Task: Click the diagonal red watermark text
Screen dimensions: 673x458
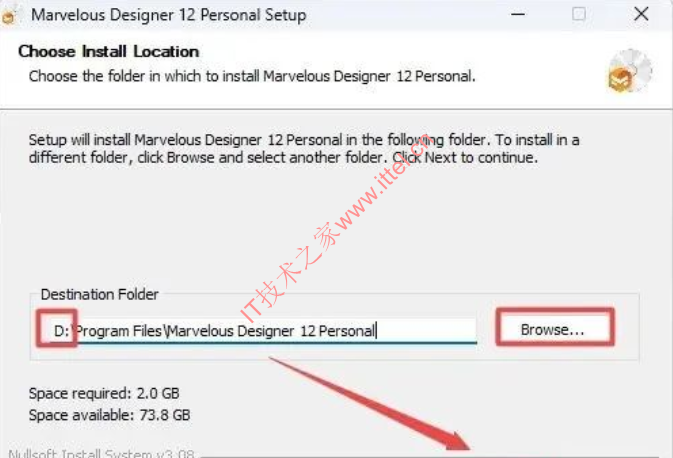Action: [x=336, y=228]
